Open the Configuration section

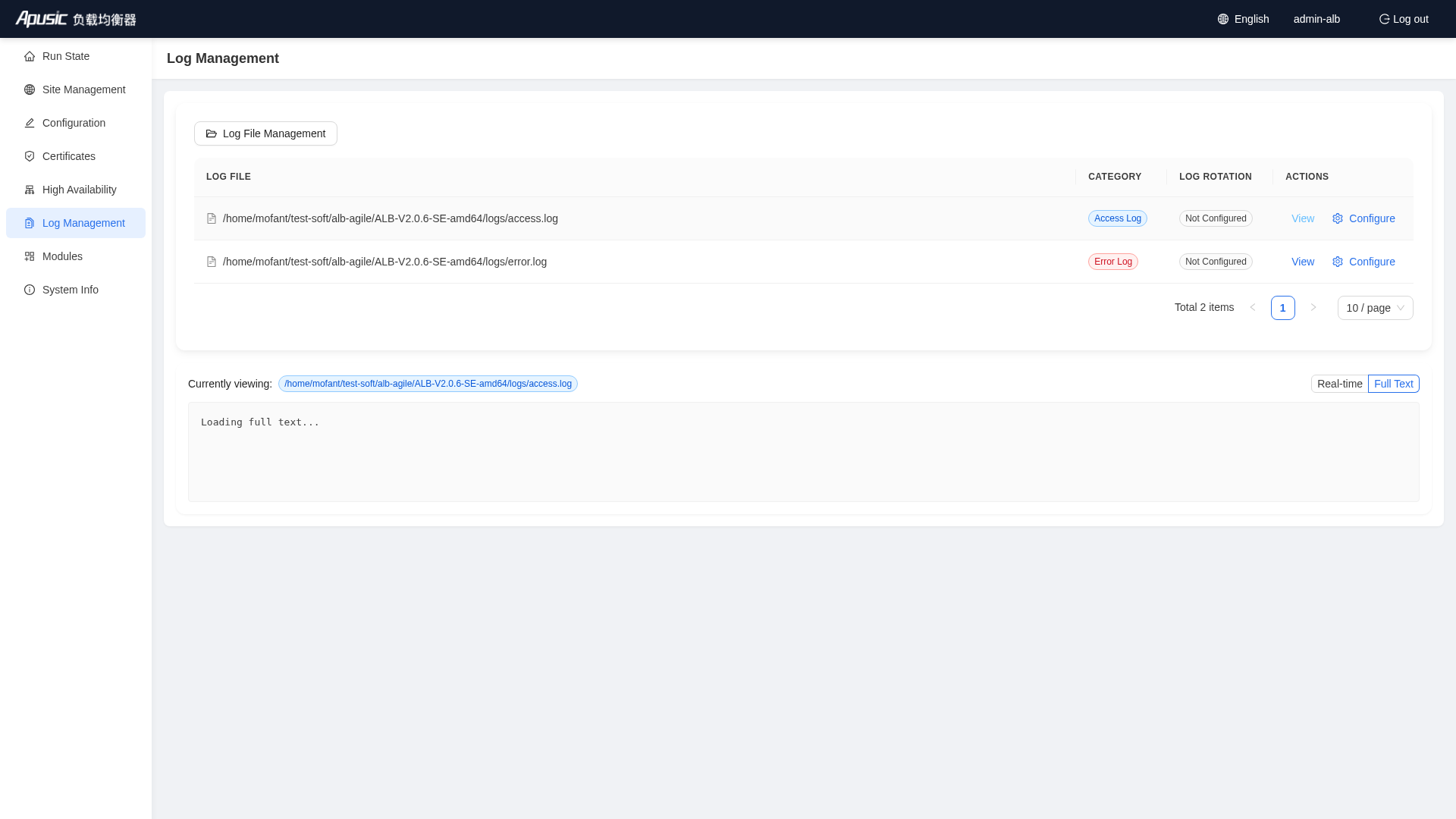(x=76, y=123)
